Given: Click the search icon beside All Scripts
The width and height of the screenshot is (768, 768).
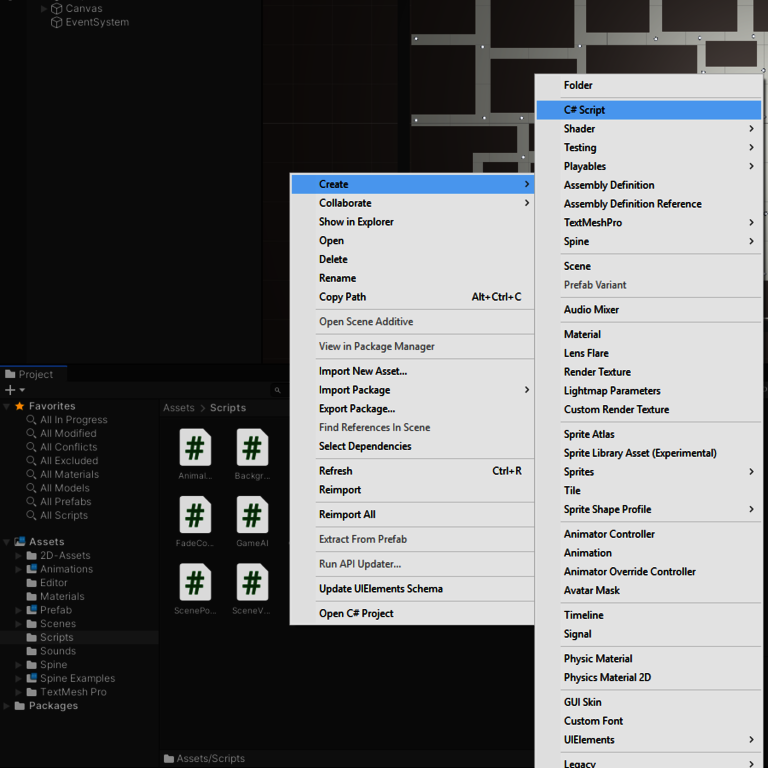Looking at the screenshot, I should [x=31, y=515].
